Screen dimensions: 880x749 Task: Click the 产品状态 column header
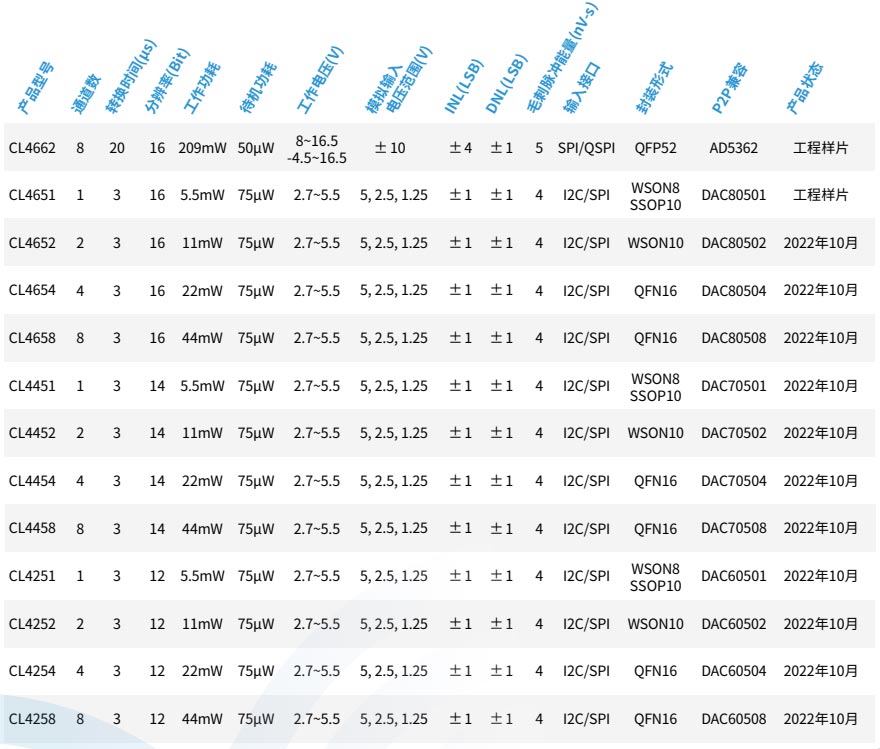[x=805, y=87]
